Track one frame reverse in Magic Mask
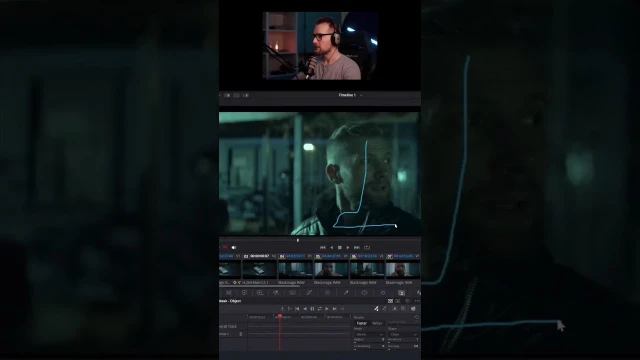This screenshot has height=360, width=640. click(297, 309)
